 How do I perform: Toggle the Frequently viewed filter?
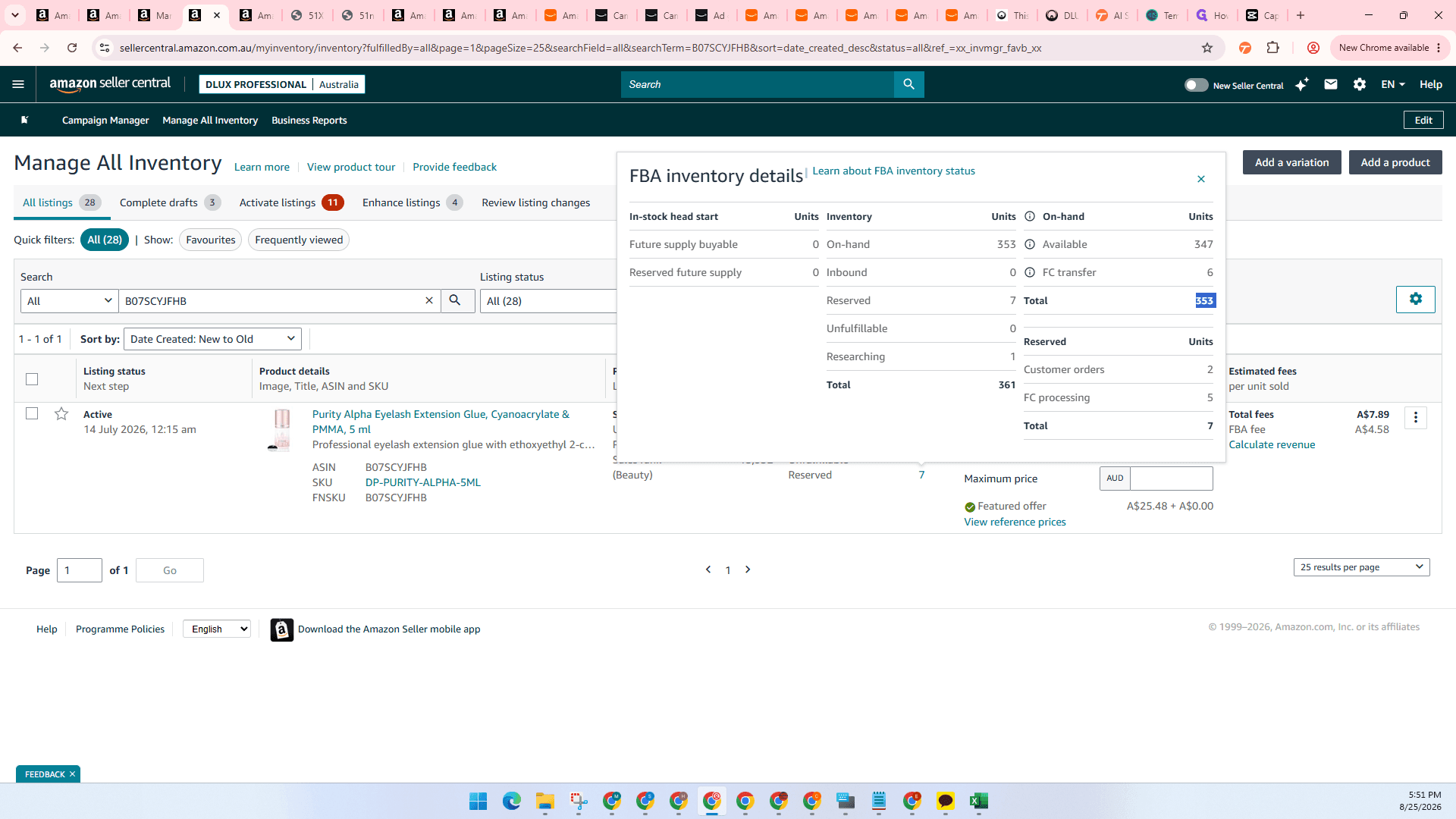point(299,240)
